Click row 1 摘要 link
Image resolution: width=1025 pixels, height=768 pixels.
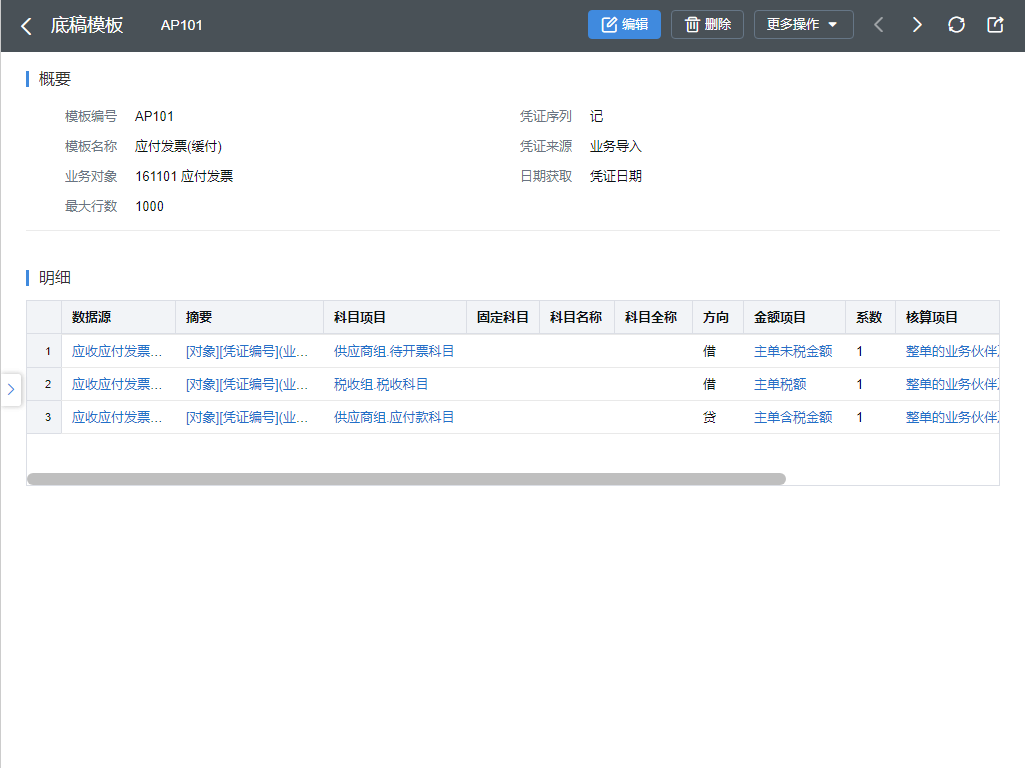(x=247, y=352)
